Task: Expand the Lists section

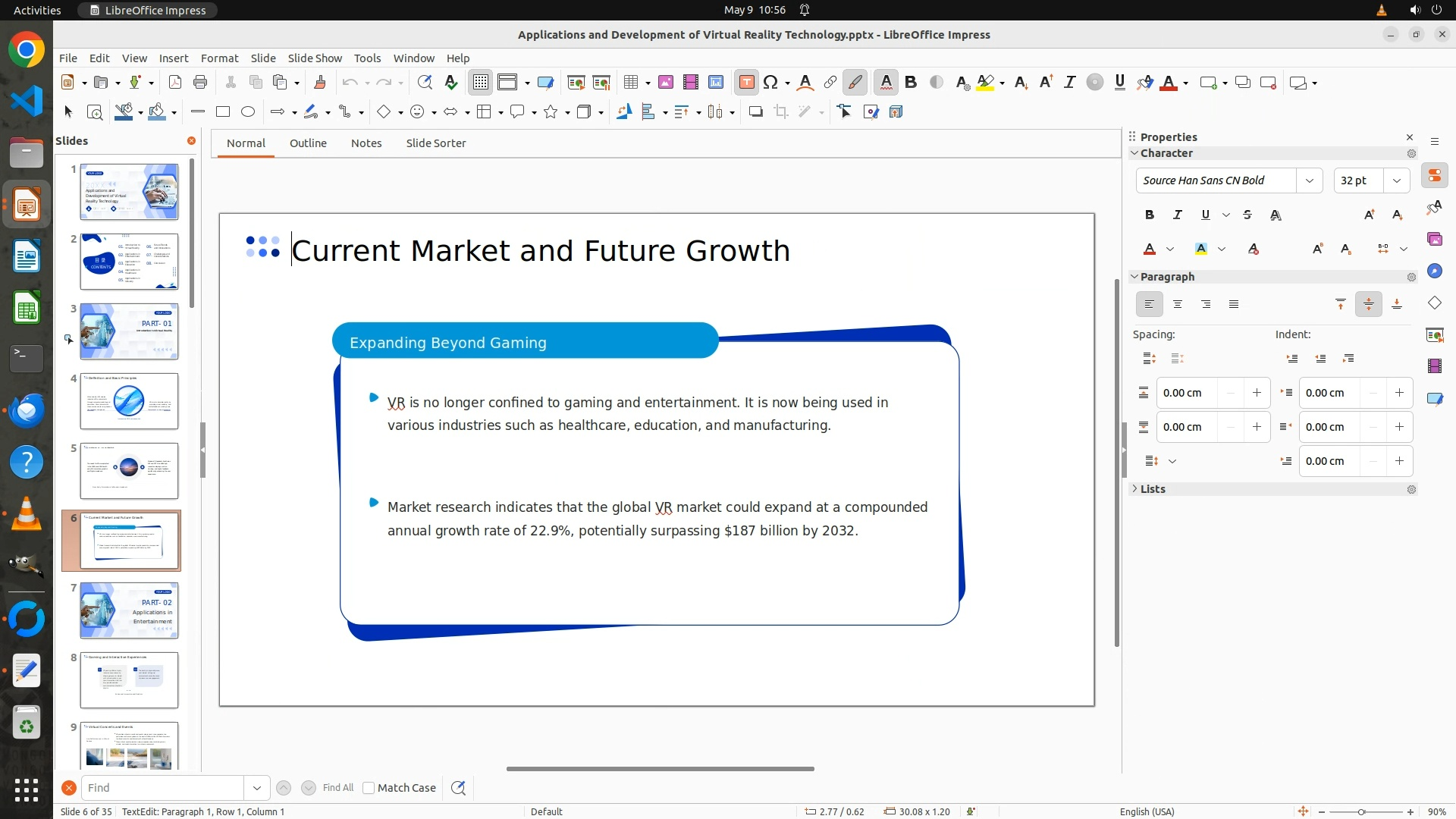Action: pos(1152,489)
